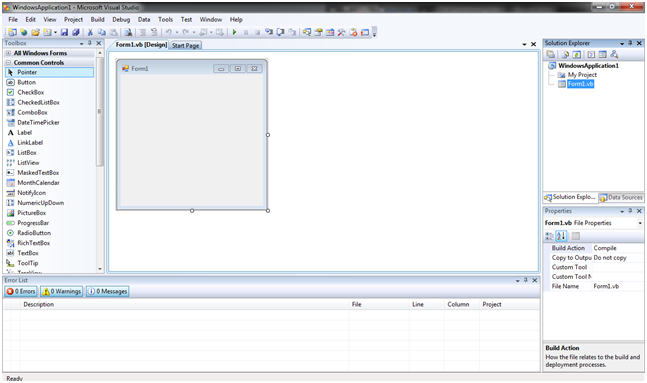Expand the All Windows Forms group
The height and width of the screenshot is (383, 647).
pyautogui.click(x=8, y=53)
